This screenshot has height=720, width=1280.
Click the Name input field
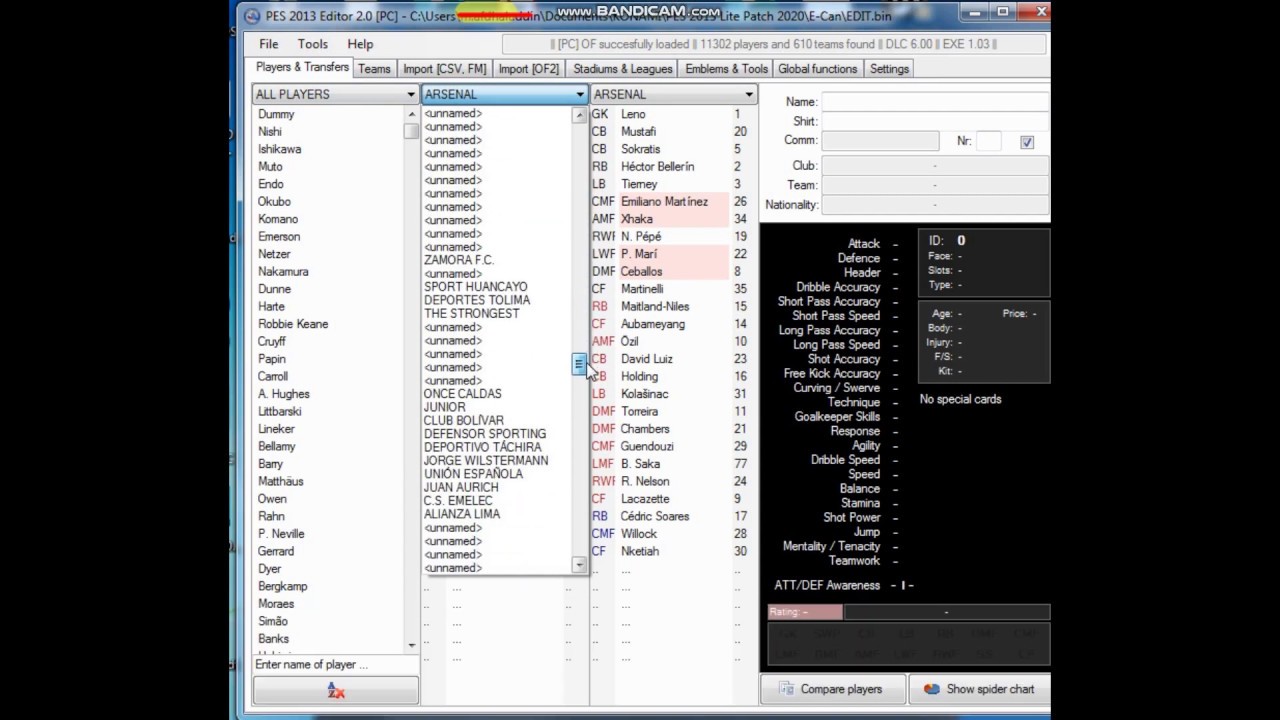936,102
